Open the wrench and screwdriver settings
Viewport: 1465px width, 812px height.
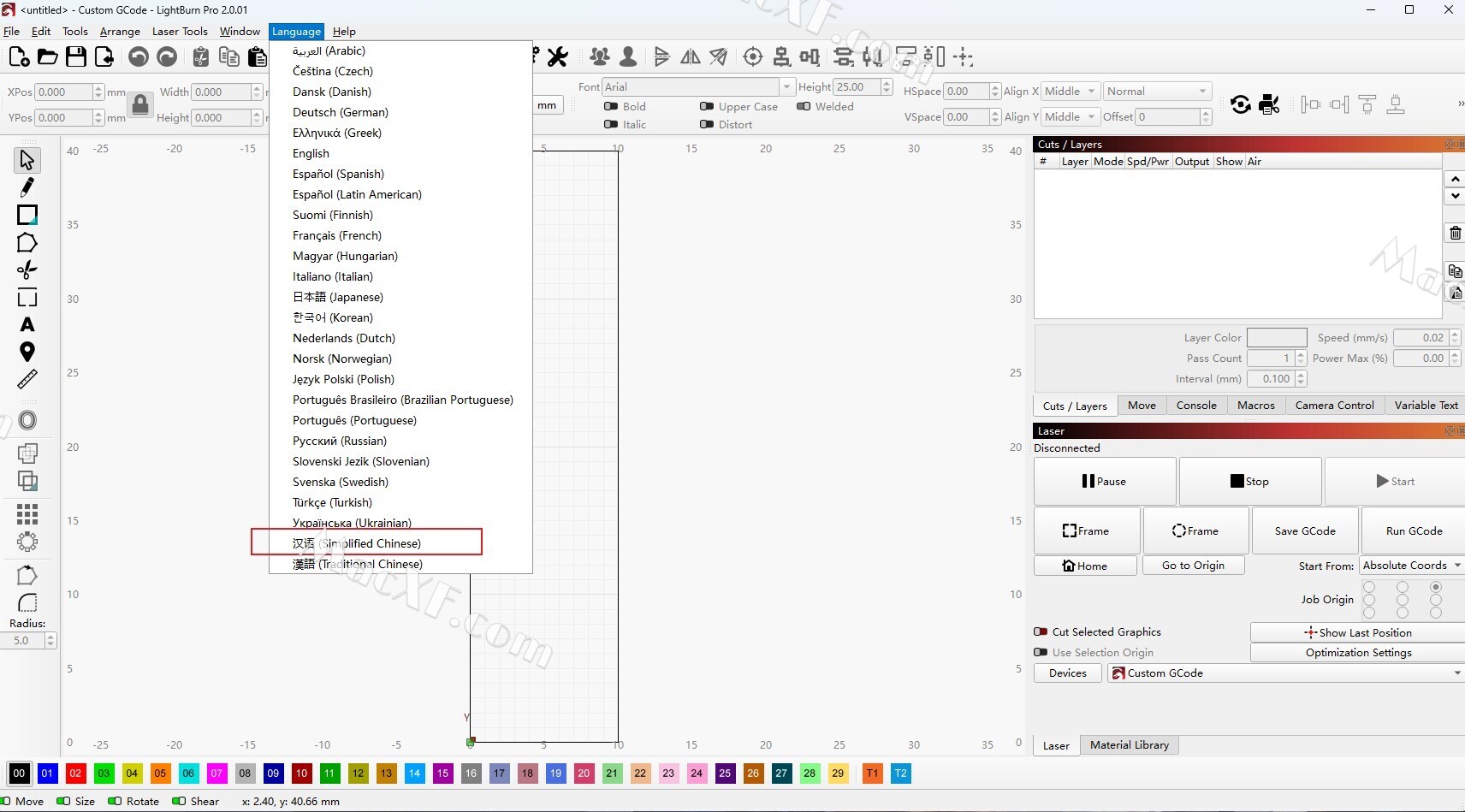pos(557,57)
